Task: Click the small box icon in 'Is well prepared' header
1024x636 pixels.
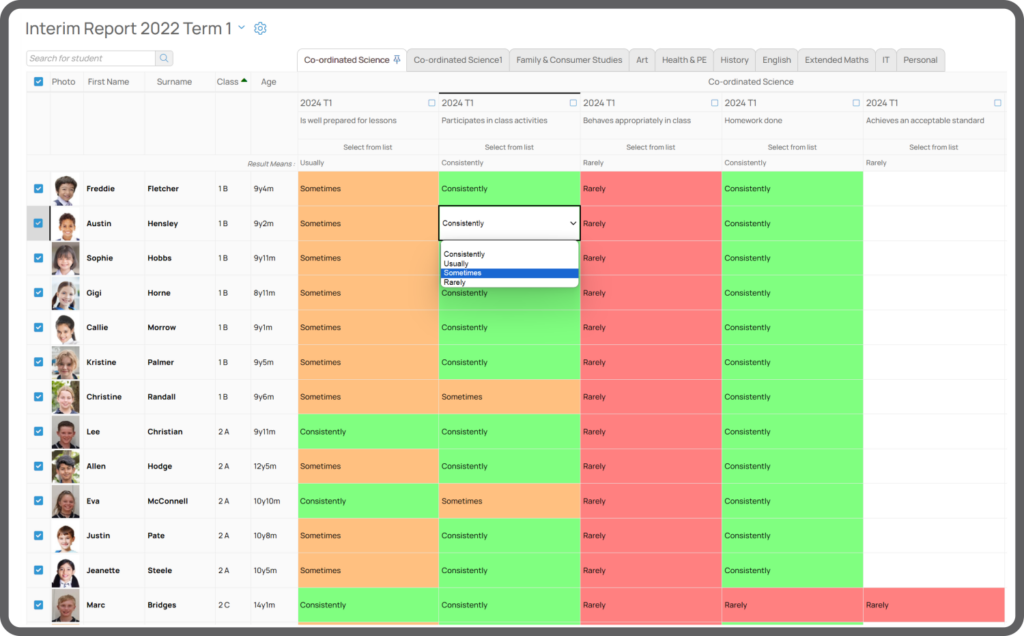Action: click(x=432, y=103)
